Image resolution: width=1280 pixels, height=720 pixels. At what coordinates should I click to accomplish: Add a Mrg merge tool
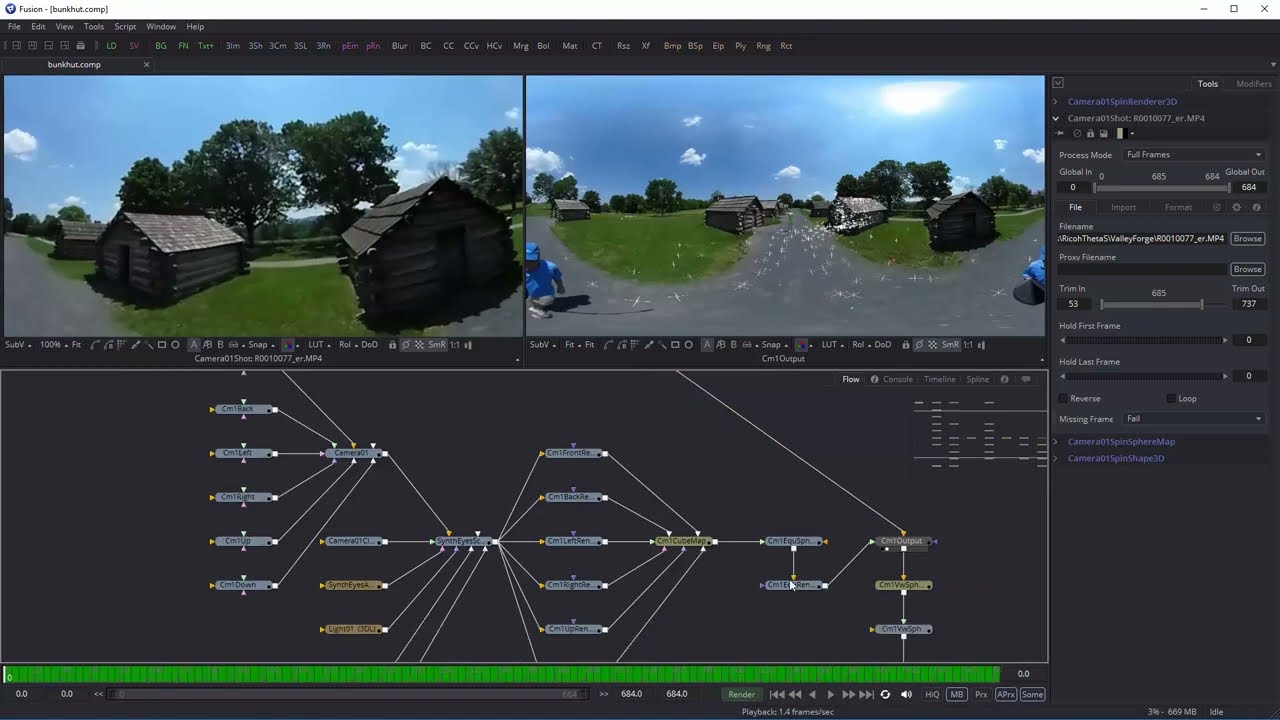pyautogui.click(x=520, y=46)
